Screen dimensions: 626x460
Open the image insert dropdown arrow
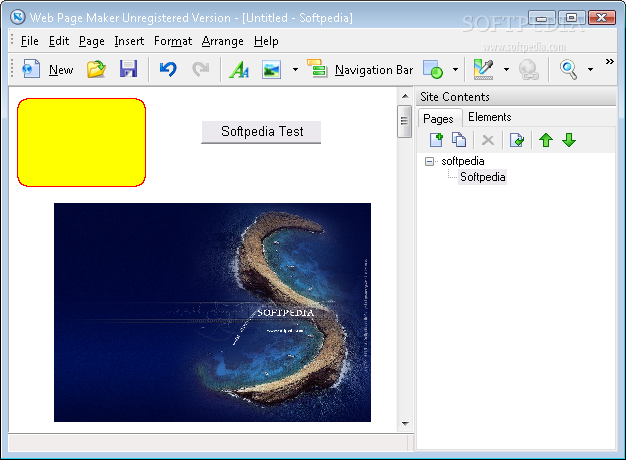tap(295, 70)
